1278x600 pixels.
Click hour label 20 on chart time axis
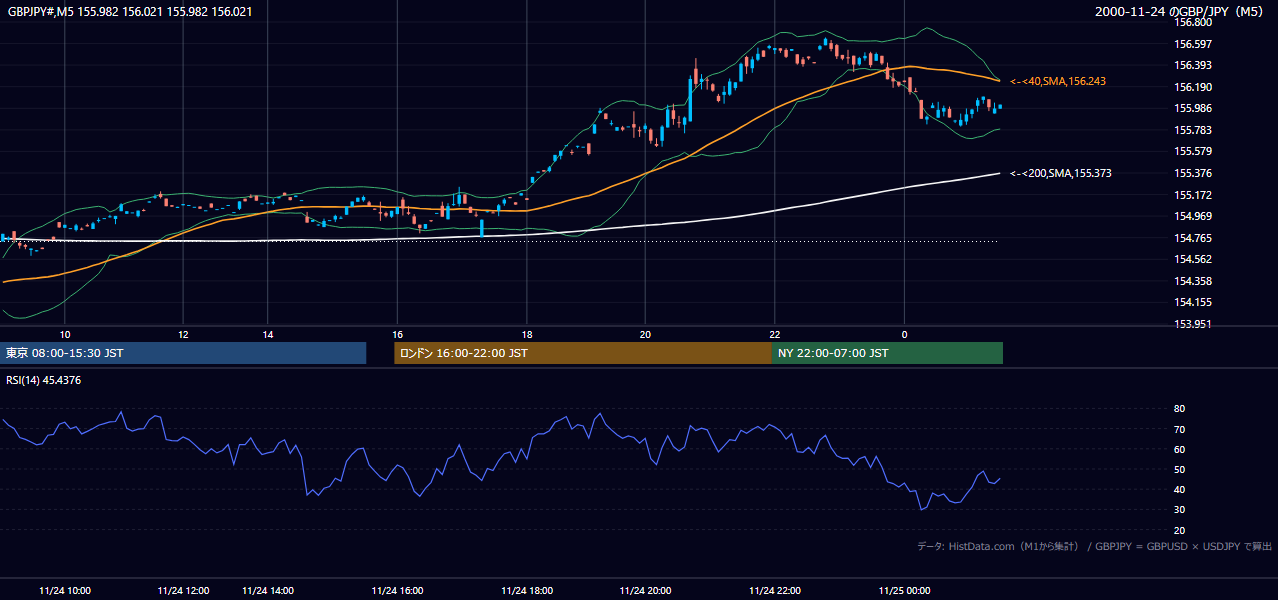645,334
